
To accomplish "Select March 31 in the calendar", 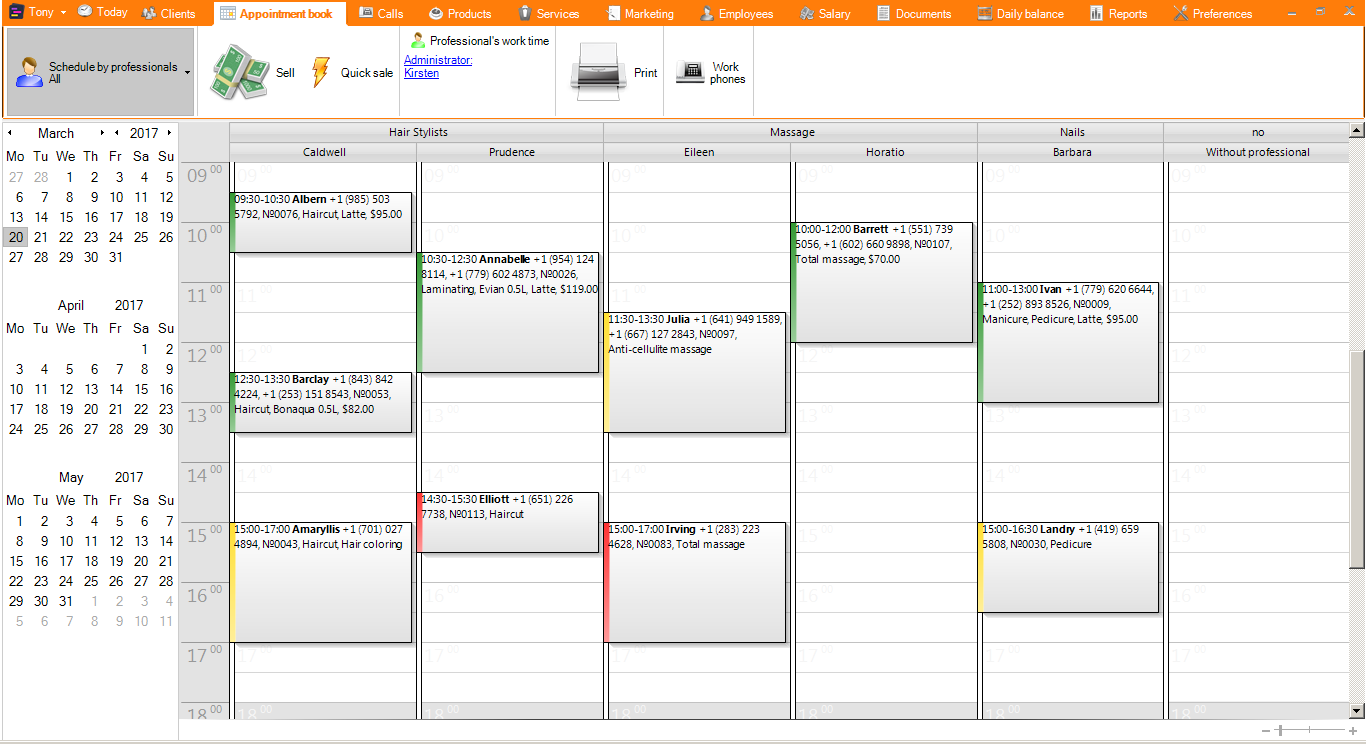I will click(116, 257).
